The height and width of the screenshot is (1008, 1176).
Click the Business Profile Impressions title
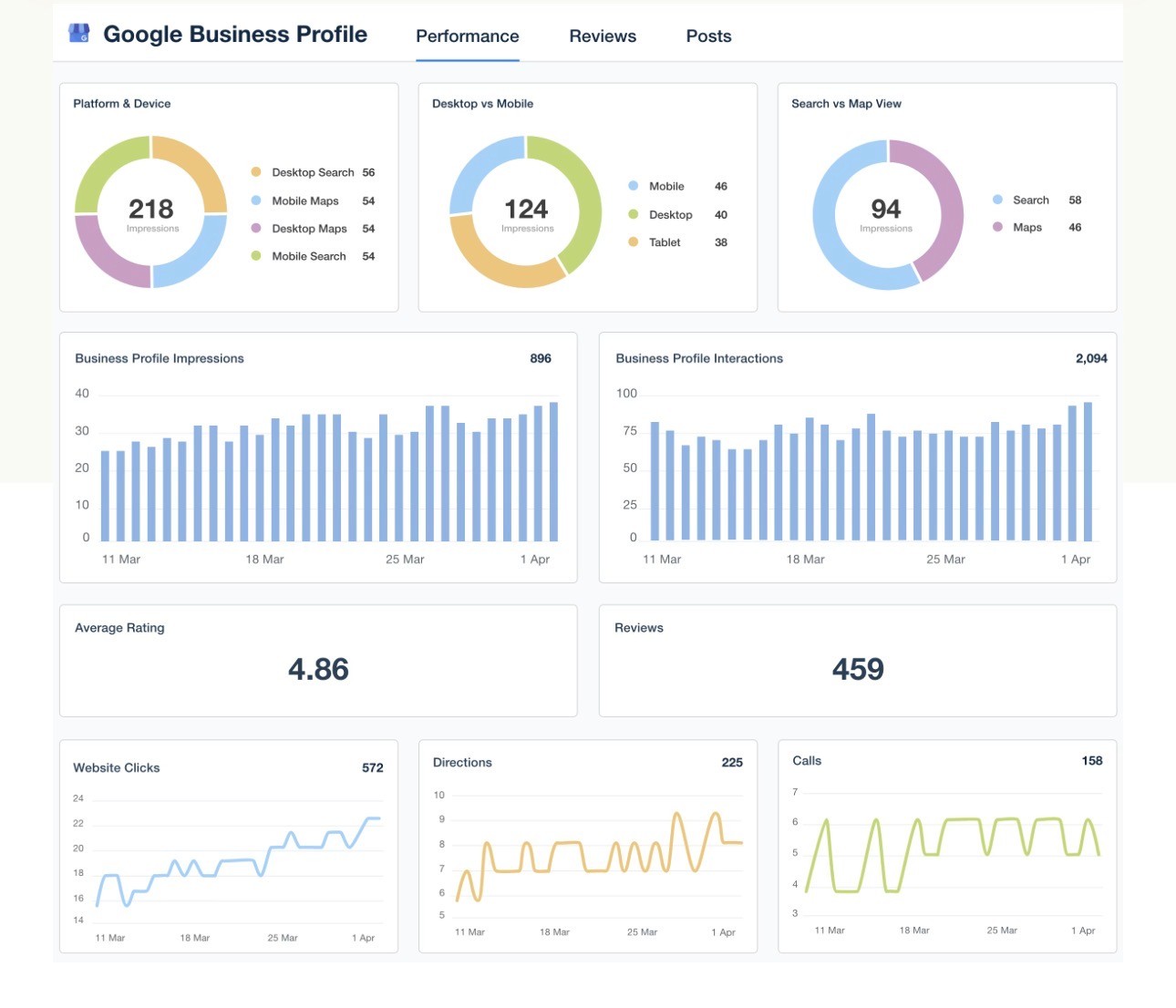(160, 358)
